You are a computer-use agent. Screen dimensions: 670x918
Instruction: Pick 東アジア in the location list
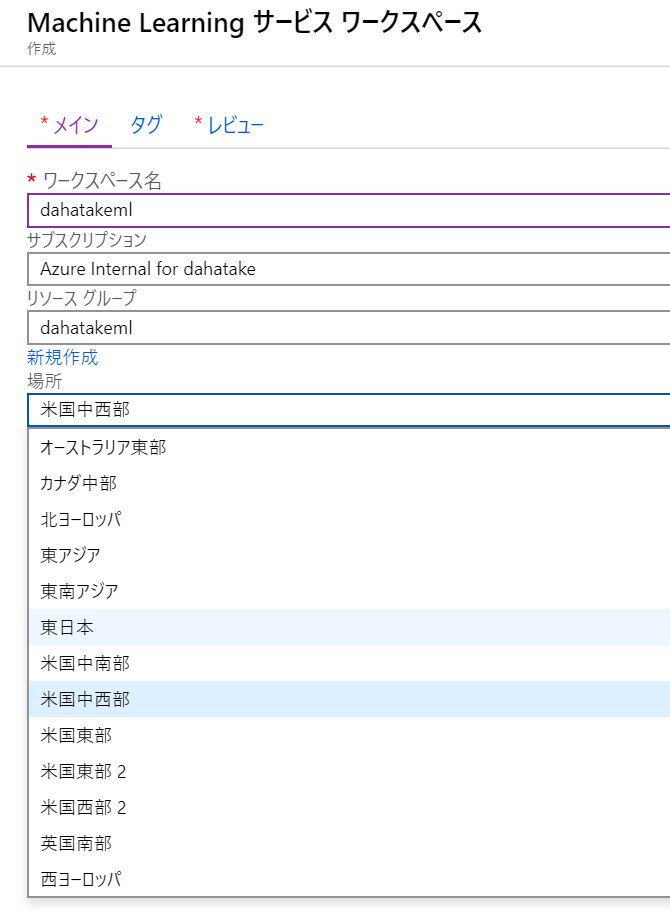click(349, 556)
